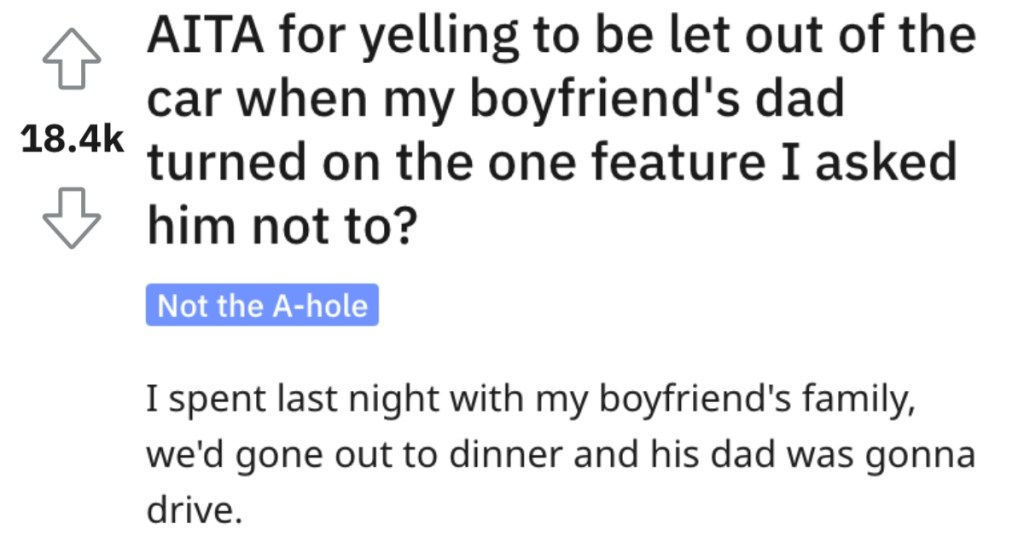This screenshot has height=535, width=1024.
Task: Click the 18.4k vote score
Action: 72,139
